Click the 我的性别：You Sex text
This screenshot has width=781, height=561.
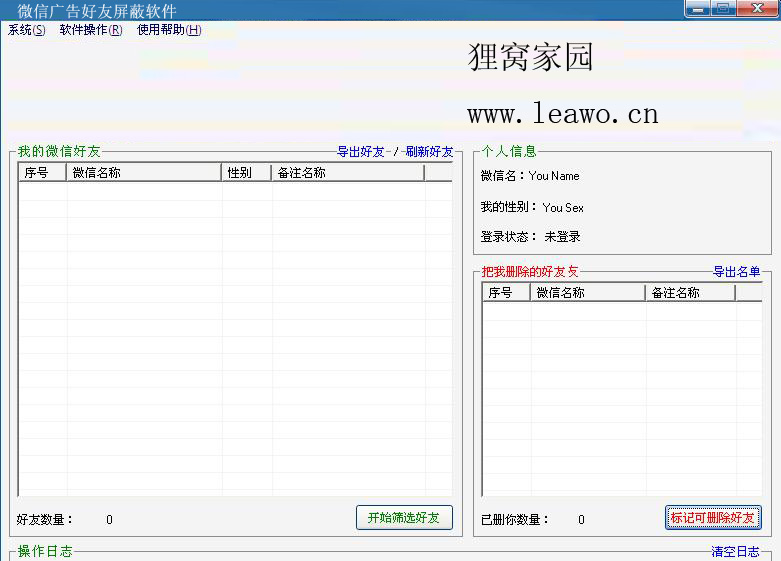coord(532,207)
